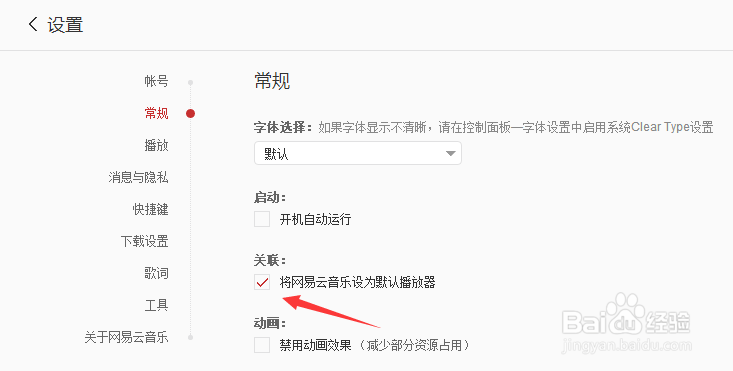Enable the 开机自动运行 checkbox
Viewport: 733px width, 371px height.
[x=262, y=219]
